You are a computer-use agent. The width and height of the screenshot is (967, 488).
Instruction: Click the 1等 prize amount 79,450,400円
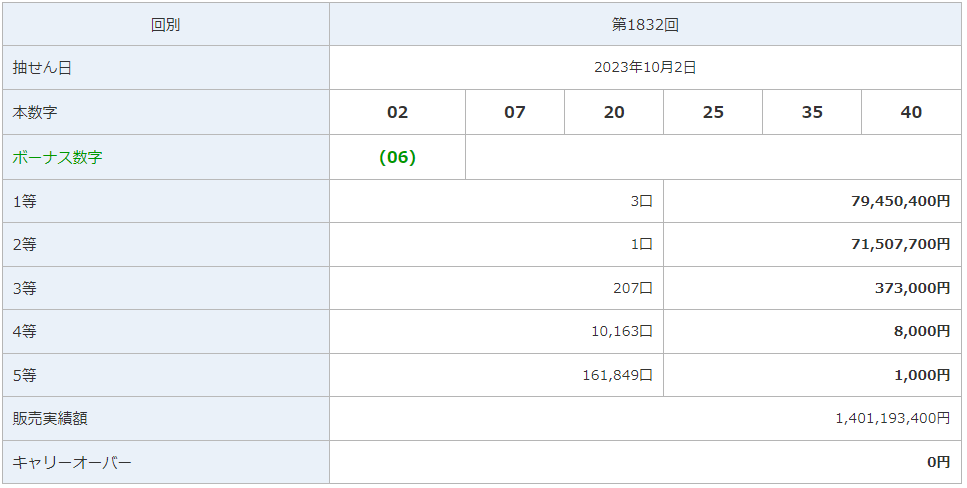[x=900, y=201]
